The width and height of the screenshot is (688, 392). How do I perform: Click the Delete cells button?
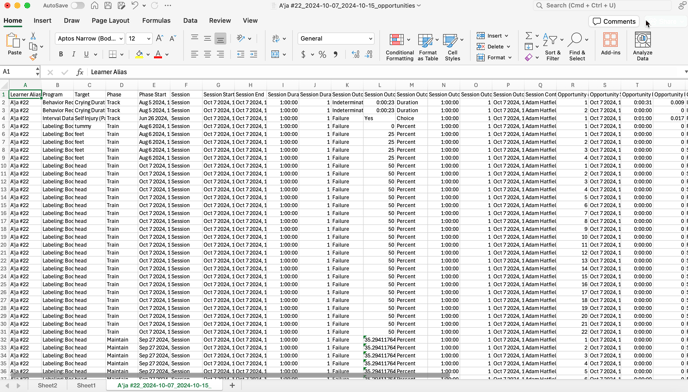[494, 47]
